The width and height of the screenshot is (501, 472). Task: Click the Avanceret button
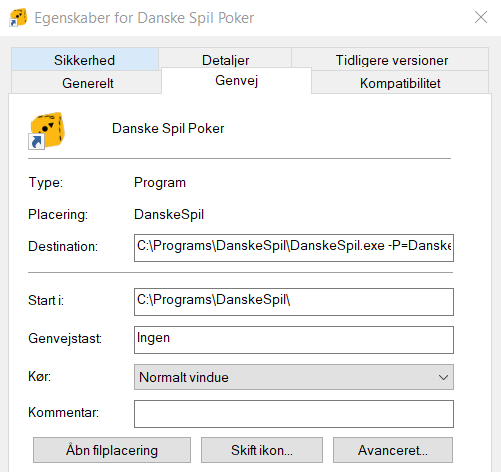coord(393,450)
